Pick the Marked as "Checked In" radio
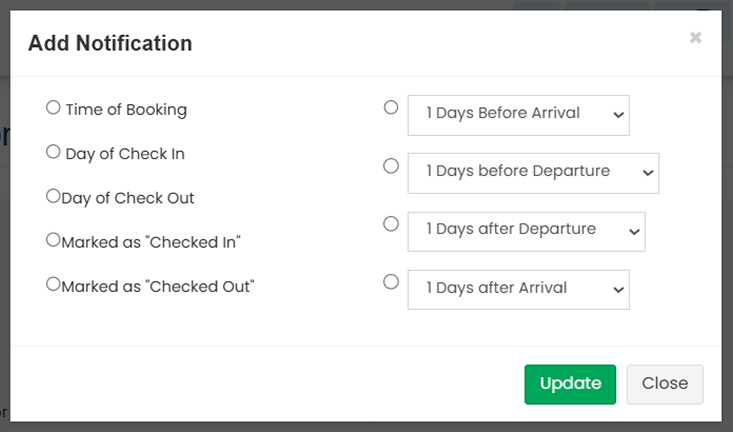The image size is (733, 432). click(53, 240)
